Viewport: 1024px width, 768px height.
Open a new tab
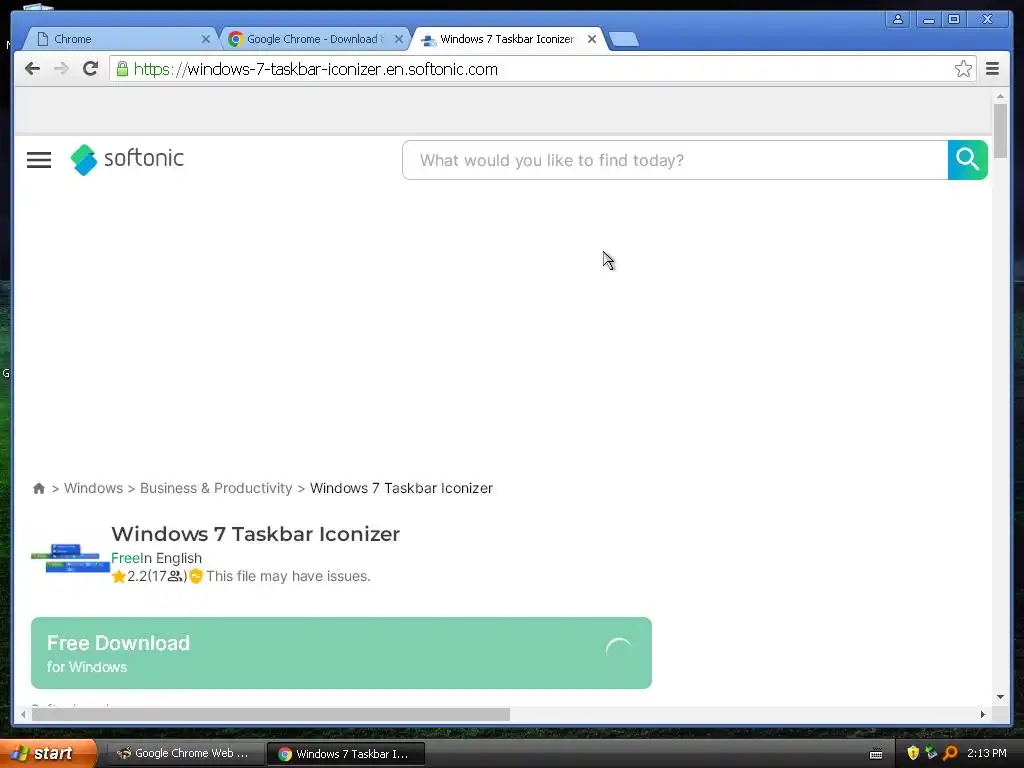coord(624,39)
